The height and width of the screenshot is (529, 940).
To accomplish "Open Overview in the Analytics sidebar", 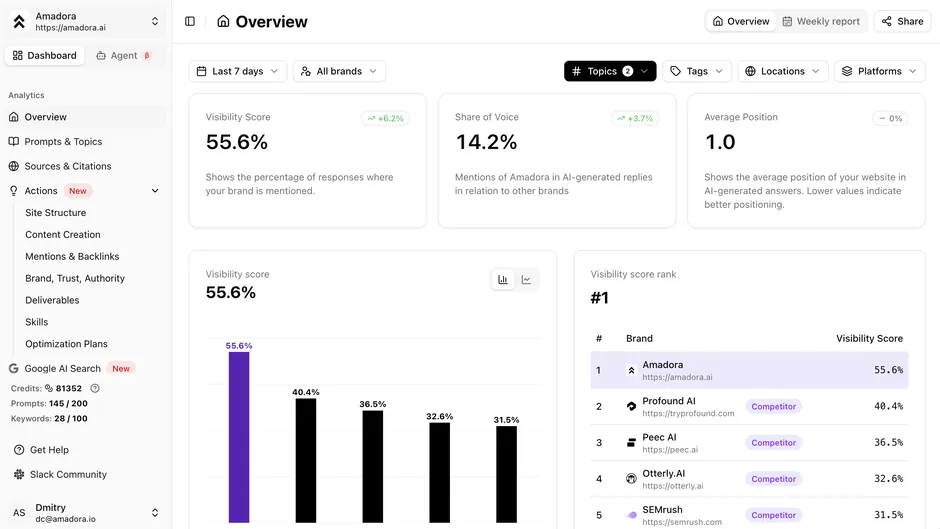I will pos(85,117).
